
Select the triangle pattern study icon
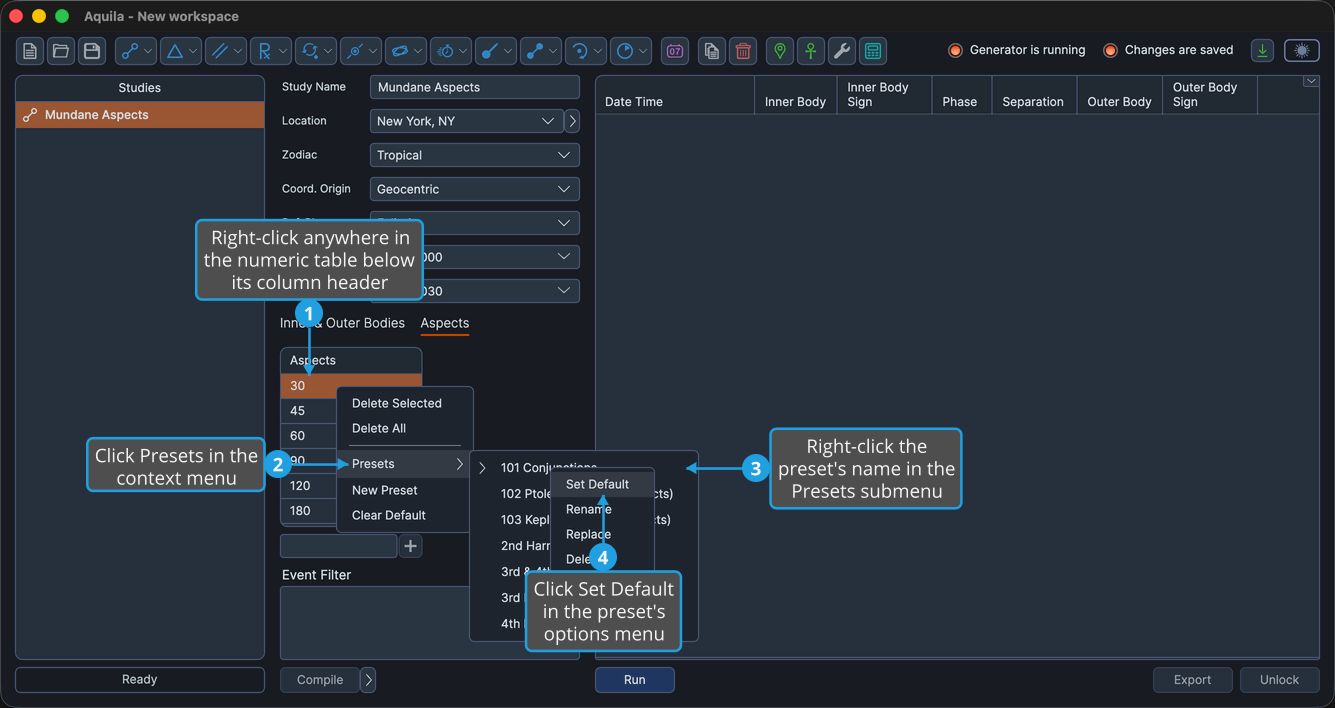coord(181,51)
